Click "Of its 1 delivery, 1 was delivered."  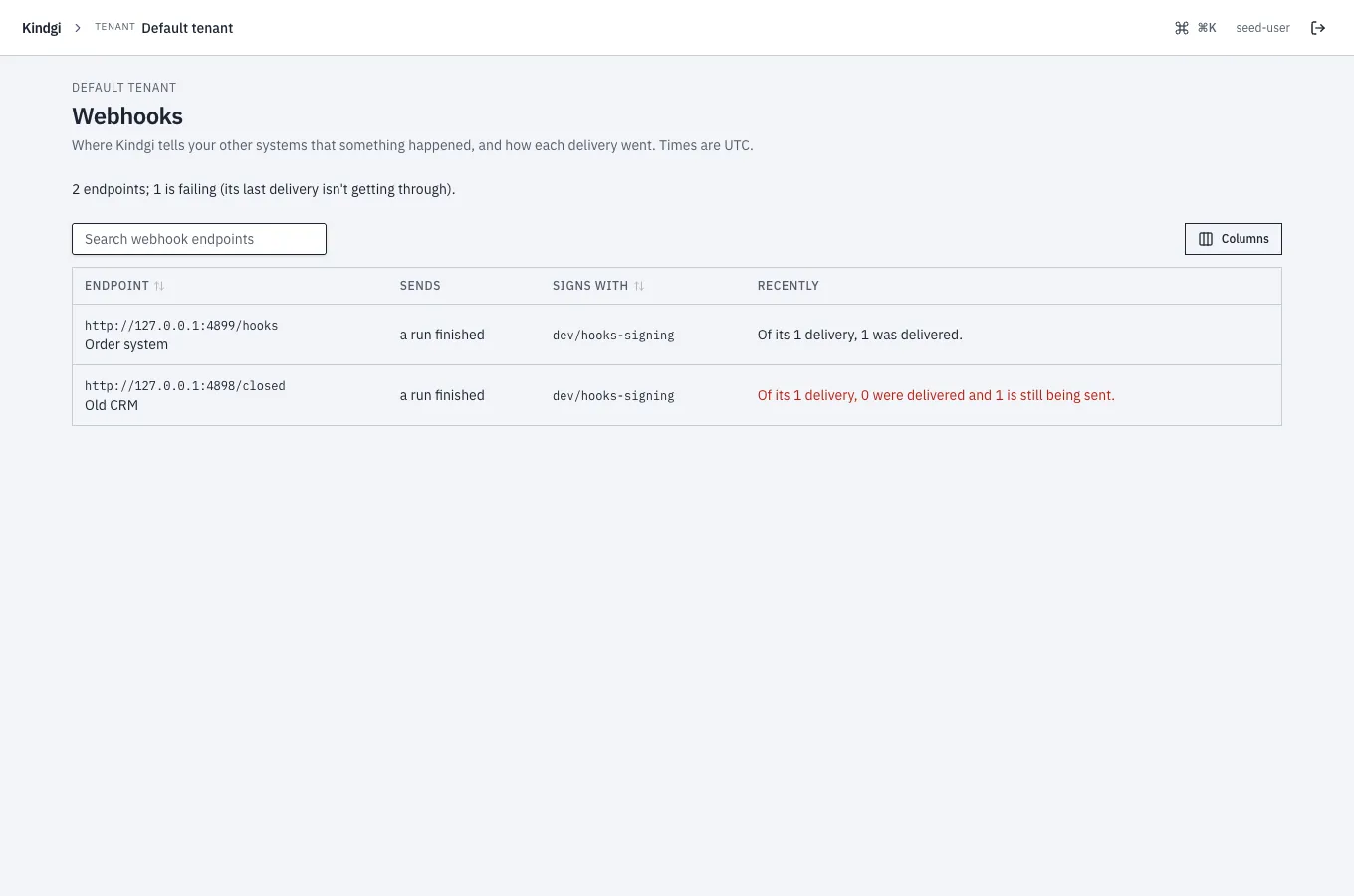[x=860, y=335]
